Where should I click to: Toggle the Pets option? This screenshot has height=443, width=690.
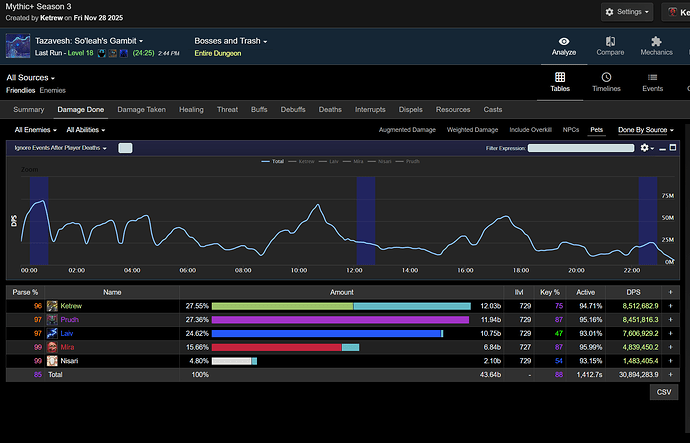pyautogui.click(x=596, y=129)
